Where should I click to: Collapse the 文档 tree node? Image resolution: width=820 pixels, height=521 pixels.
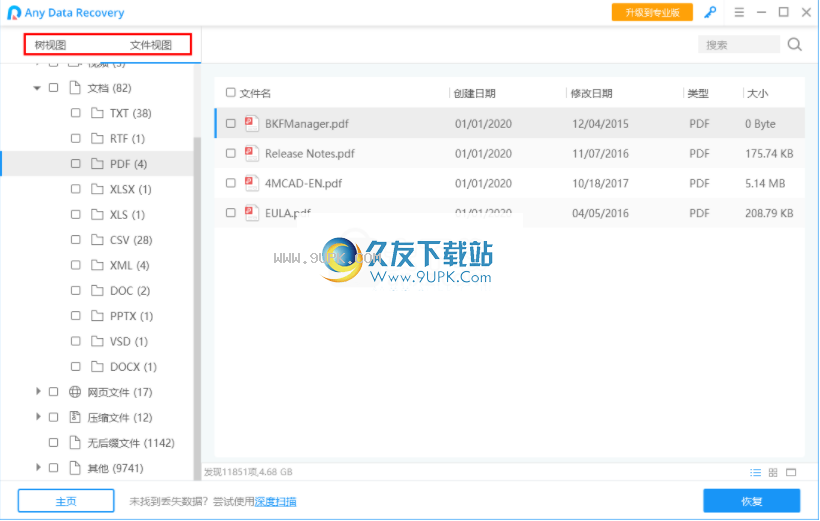[37, 88]
